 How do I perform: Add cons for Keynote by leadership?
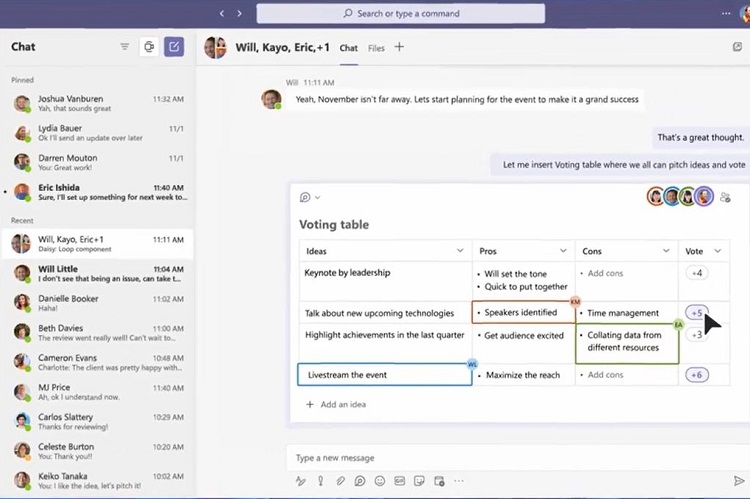tap(605, 273)
